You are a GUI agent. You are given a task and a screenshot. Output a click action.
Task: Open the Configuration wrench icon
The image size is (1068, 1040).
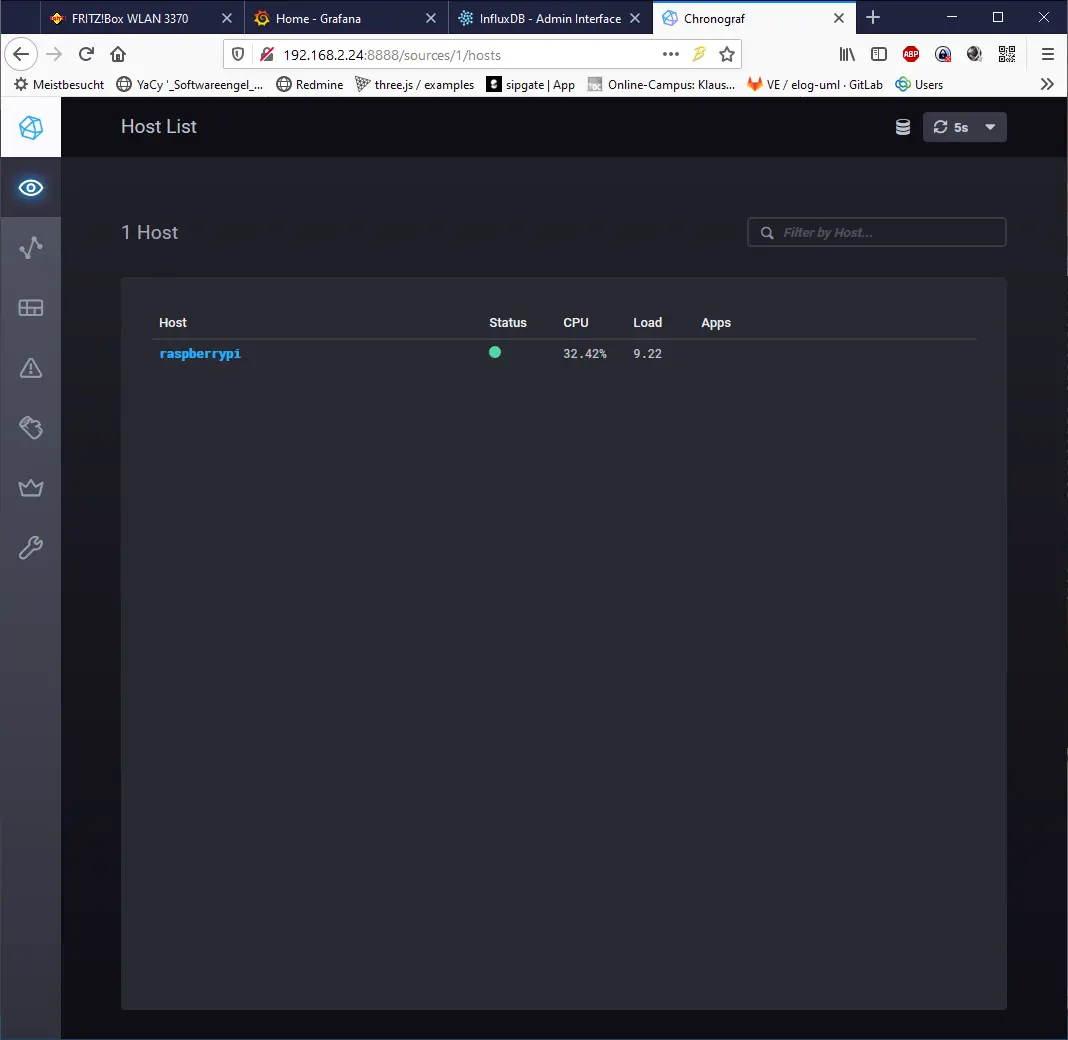point(31,548)
